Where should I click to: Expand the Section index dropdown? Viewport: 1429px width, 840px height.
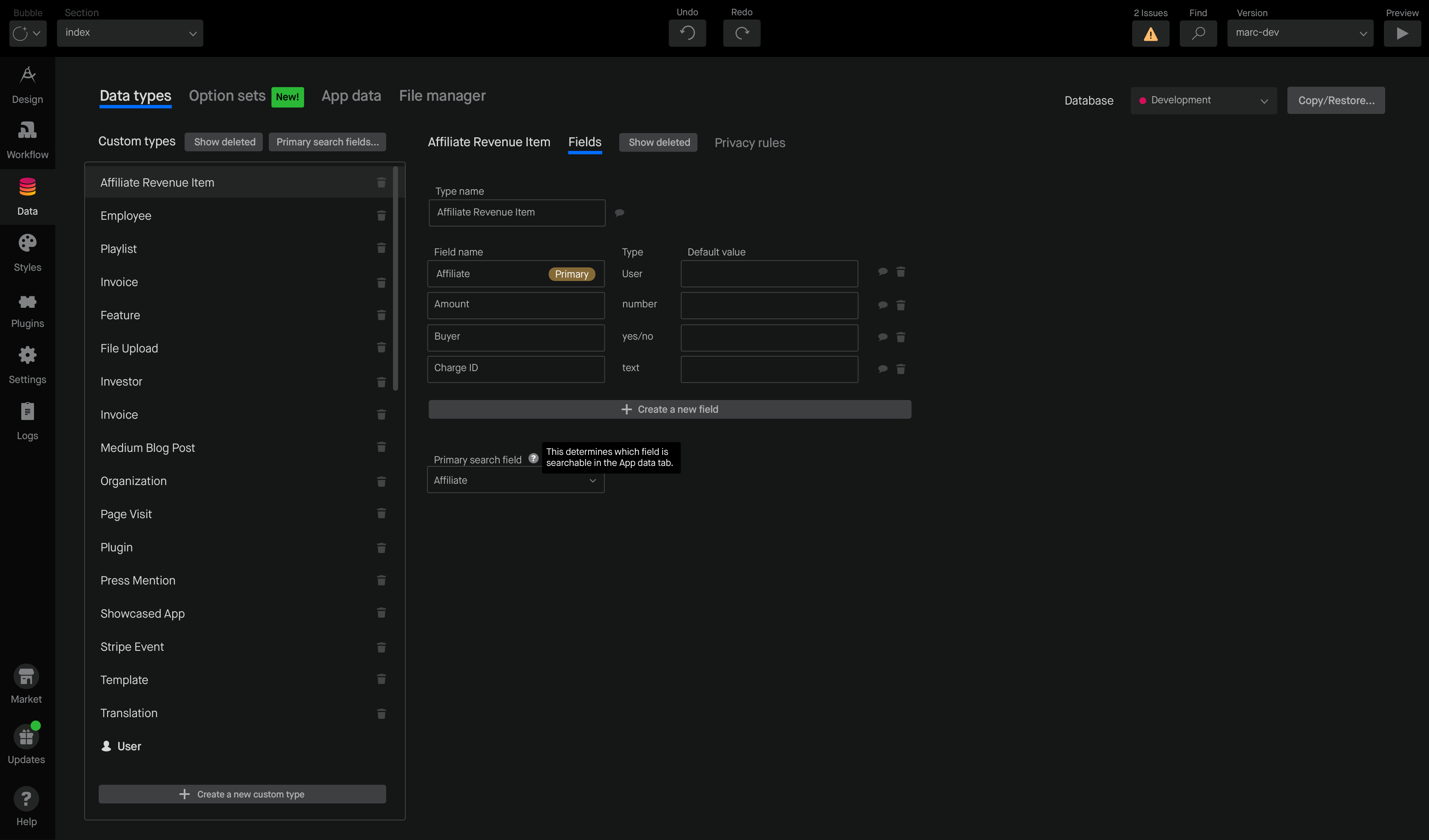click(x=130, y=33)
